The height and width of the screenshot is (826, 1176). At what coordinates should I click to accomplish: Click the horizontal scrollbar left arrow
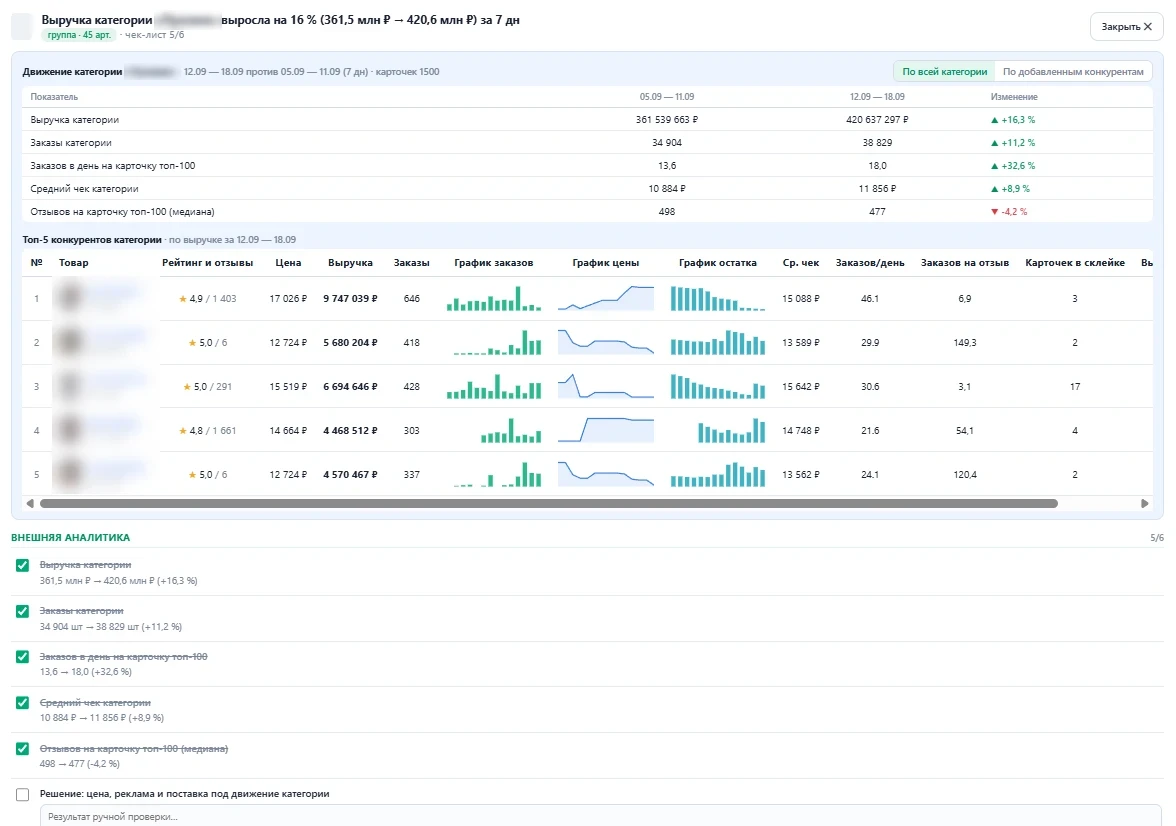[30, 503]
